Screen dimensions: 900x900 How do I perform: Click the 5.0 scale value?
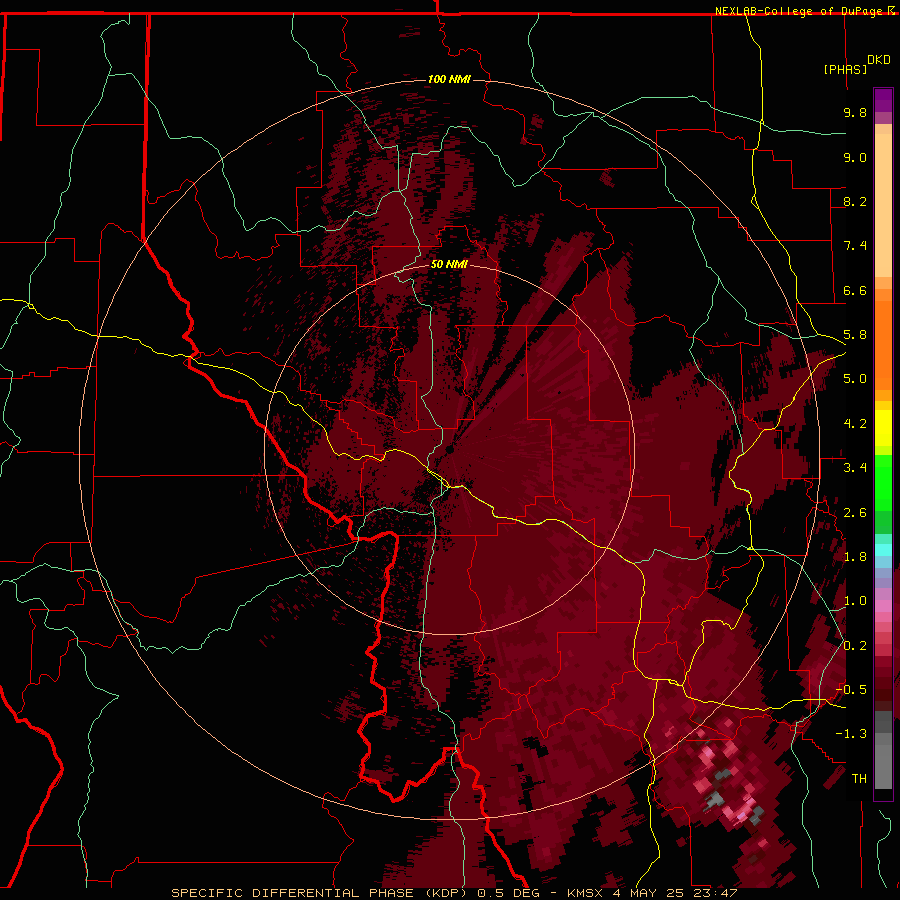pos(855,379)
